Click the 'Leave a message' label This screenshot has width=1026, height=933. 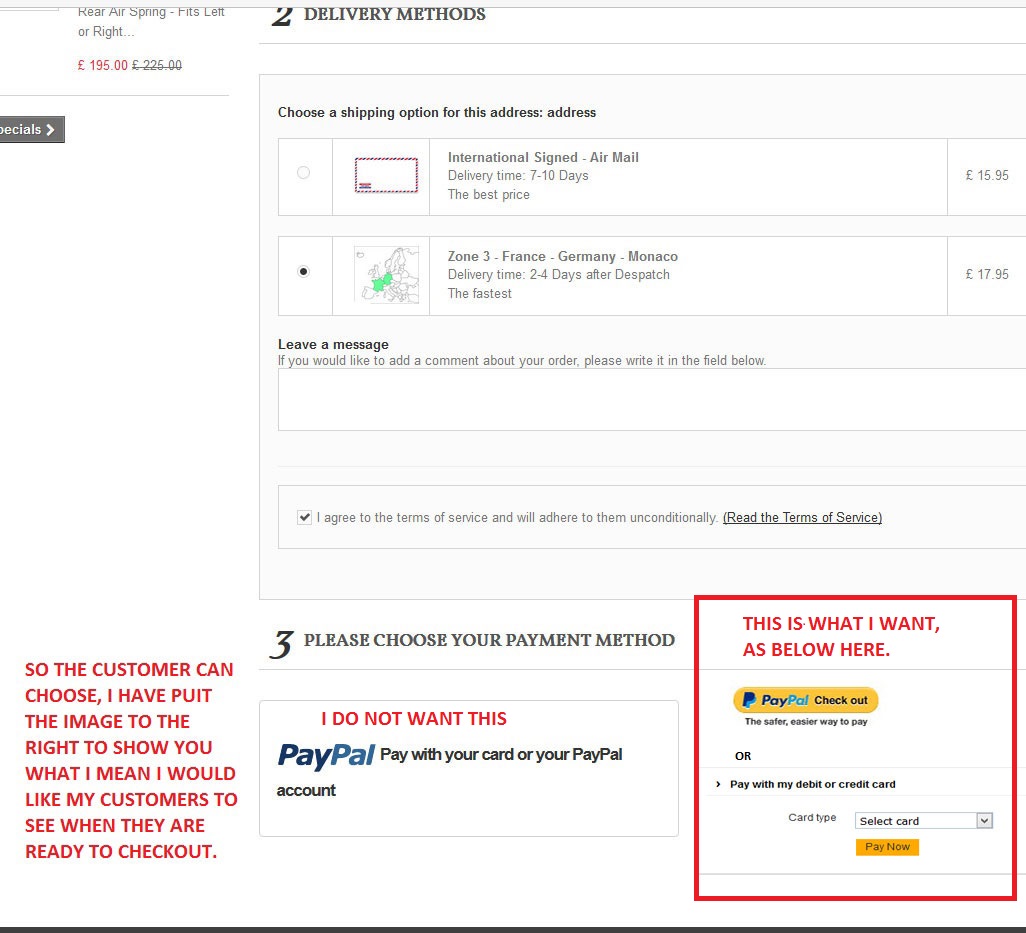coord(333,344)
